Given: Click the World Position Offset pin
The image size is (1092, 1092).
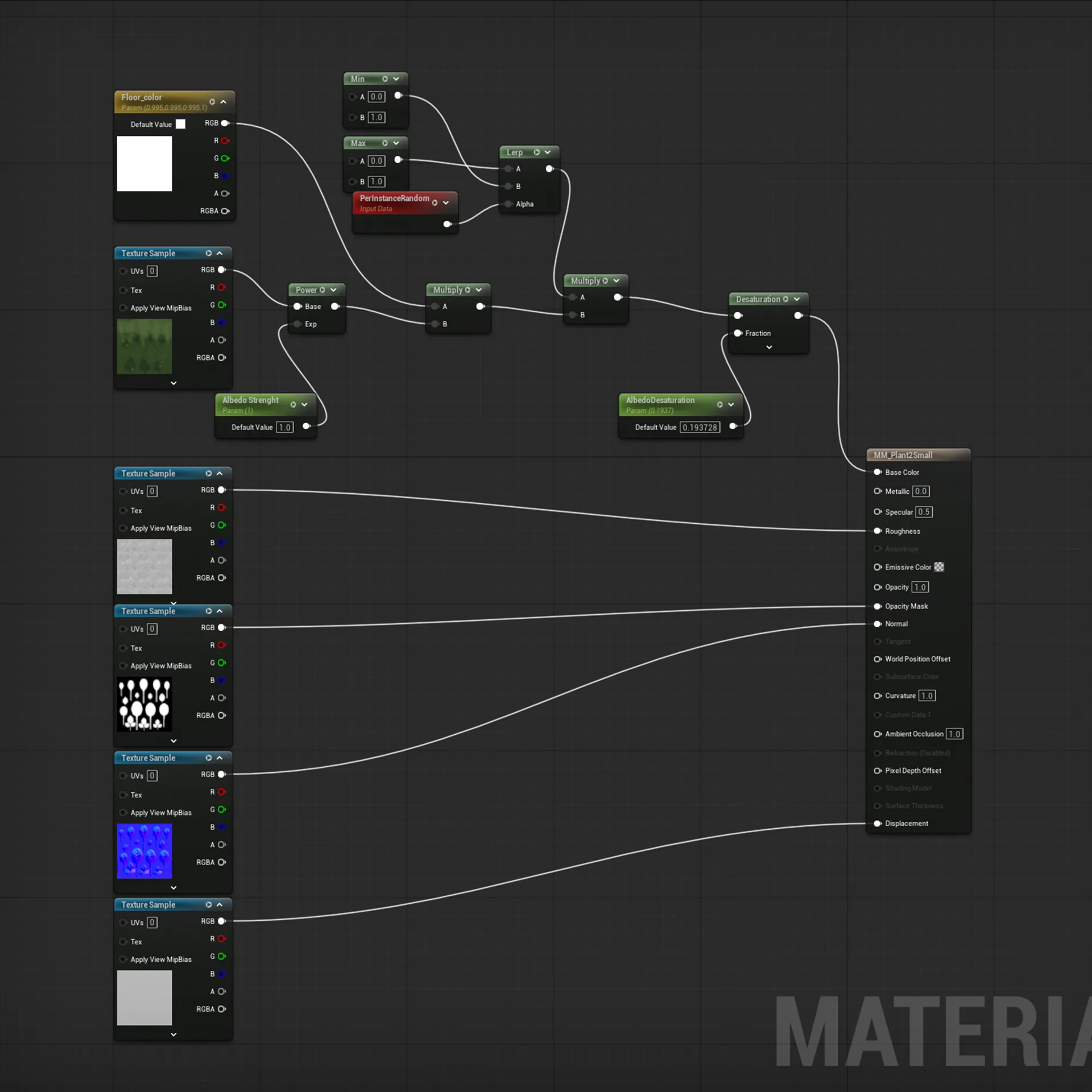Looking at the screenshot, I should click(x=878, y=659).
